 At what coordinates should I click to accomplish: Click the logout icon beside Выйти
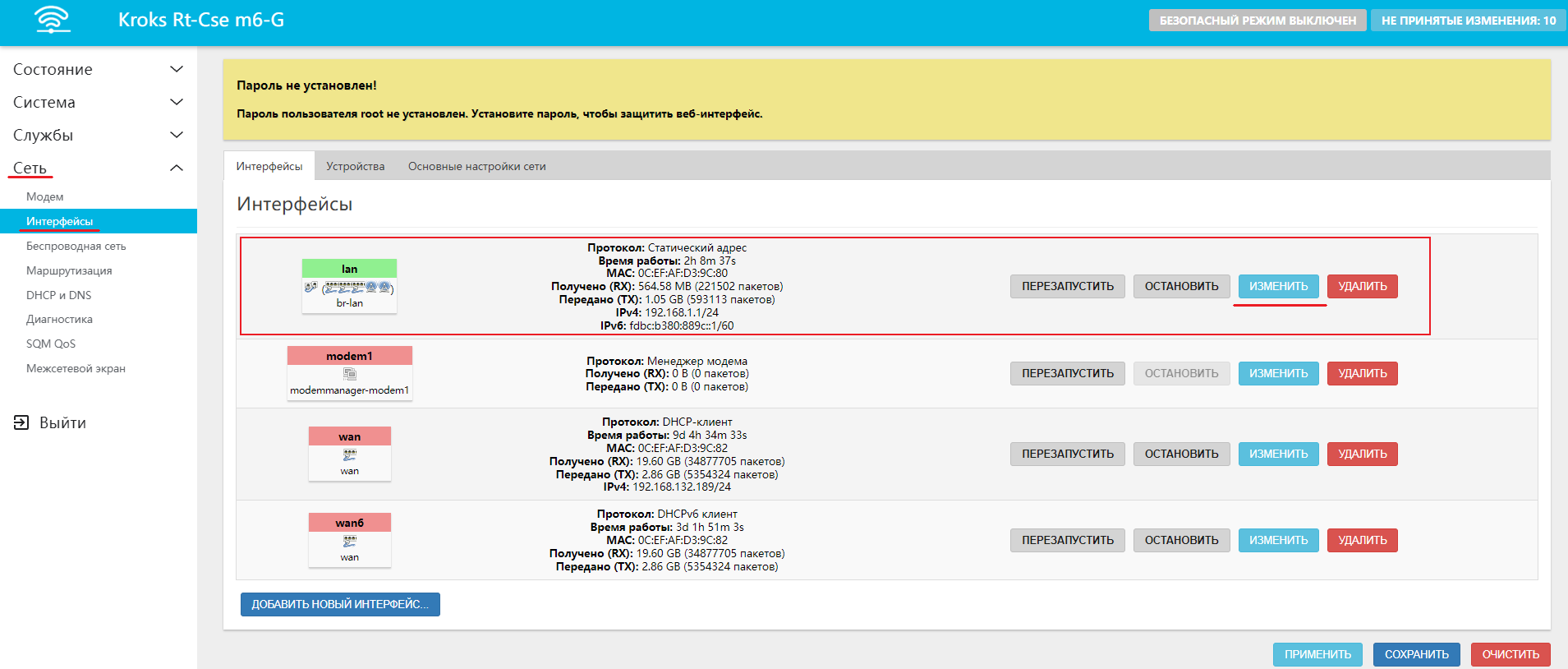pos(21,422)
